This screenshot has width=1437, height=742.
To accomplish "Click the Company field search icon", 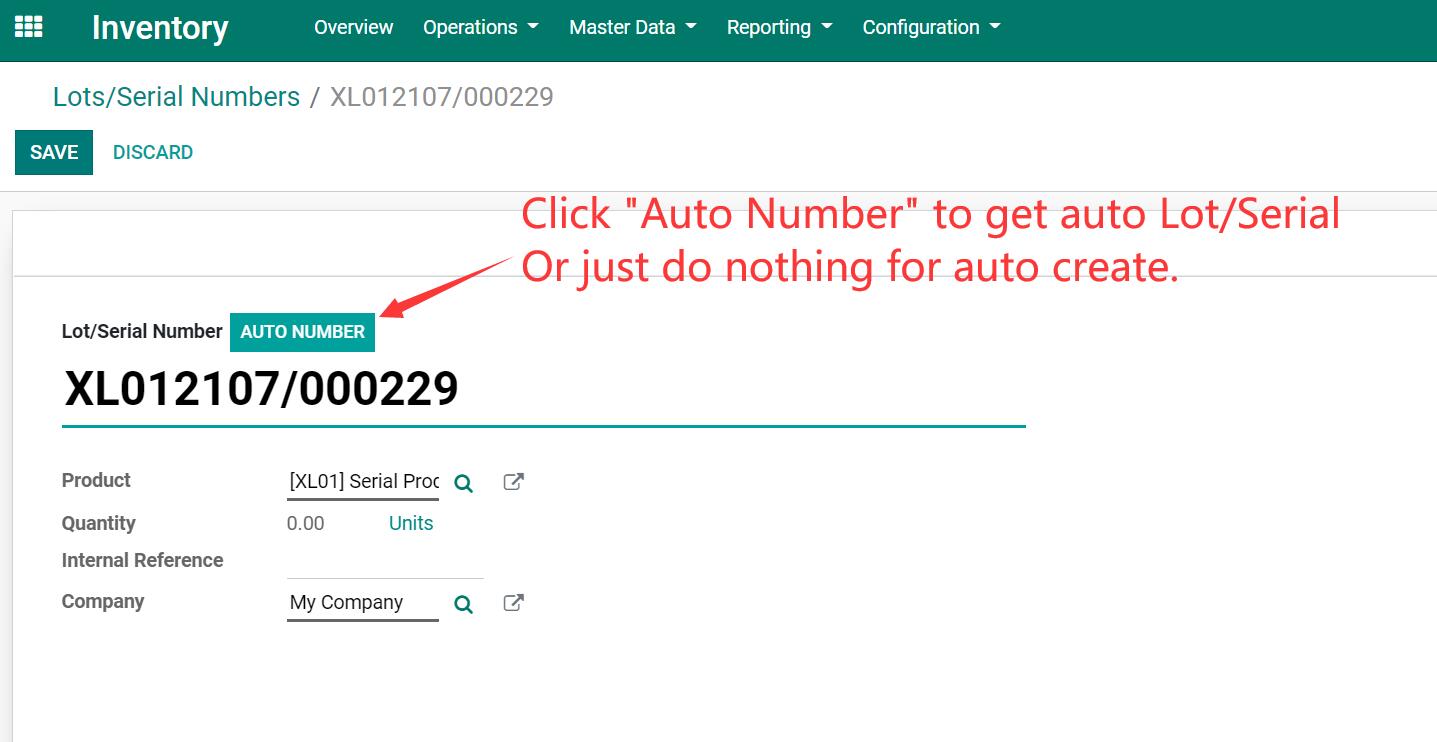I will tap(463, 604).
